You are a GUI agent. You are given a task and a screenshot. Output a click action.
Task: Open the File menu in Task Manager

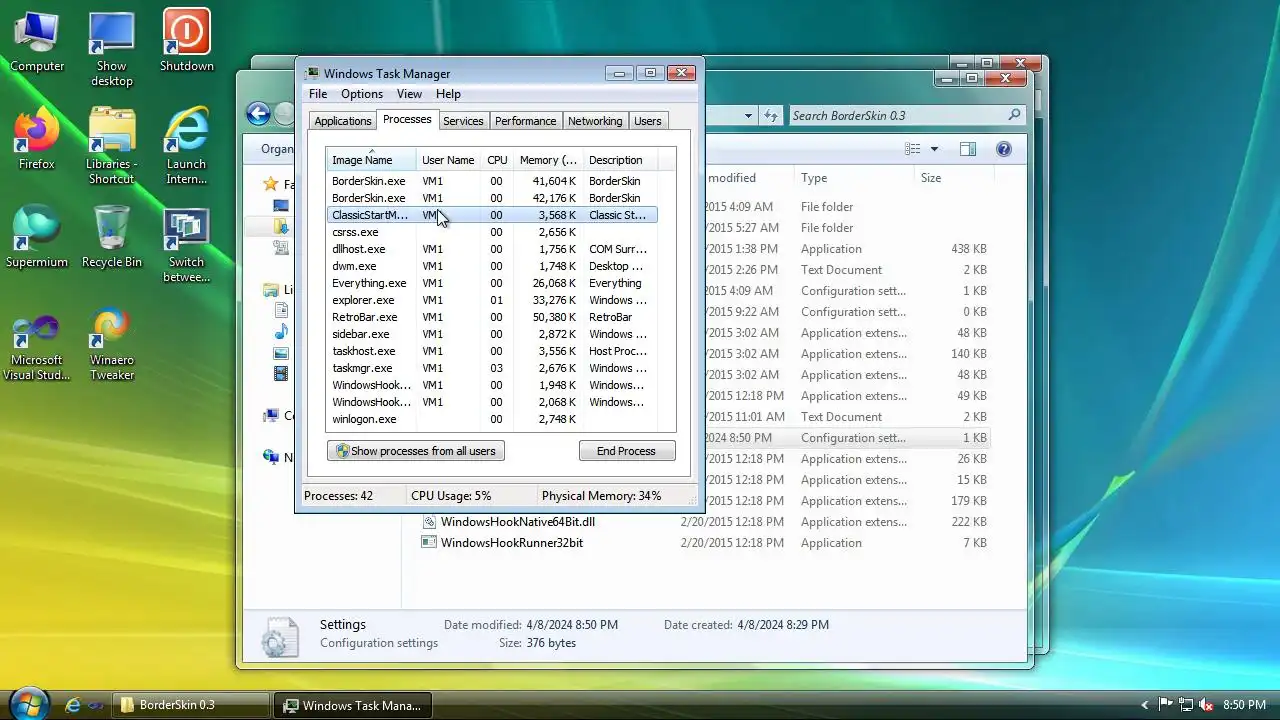318,94
